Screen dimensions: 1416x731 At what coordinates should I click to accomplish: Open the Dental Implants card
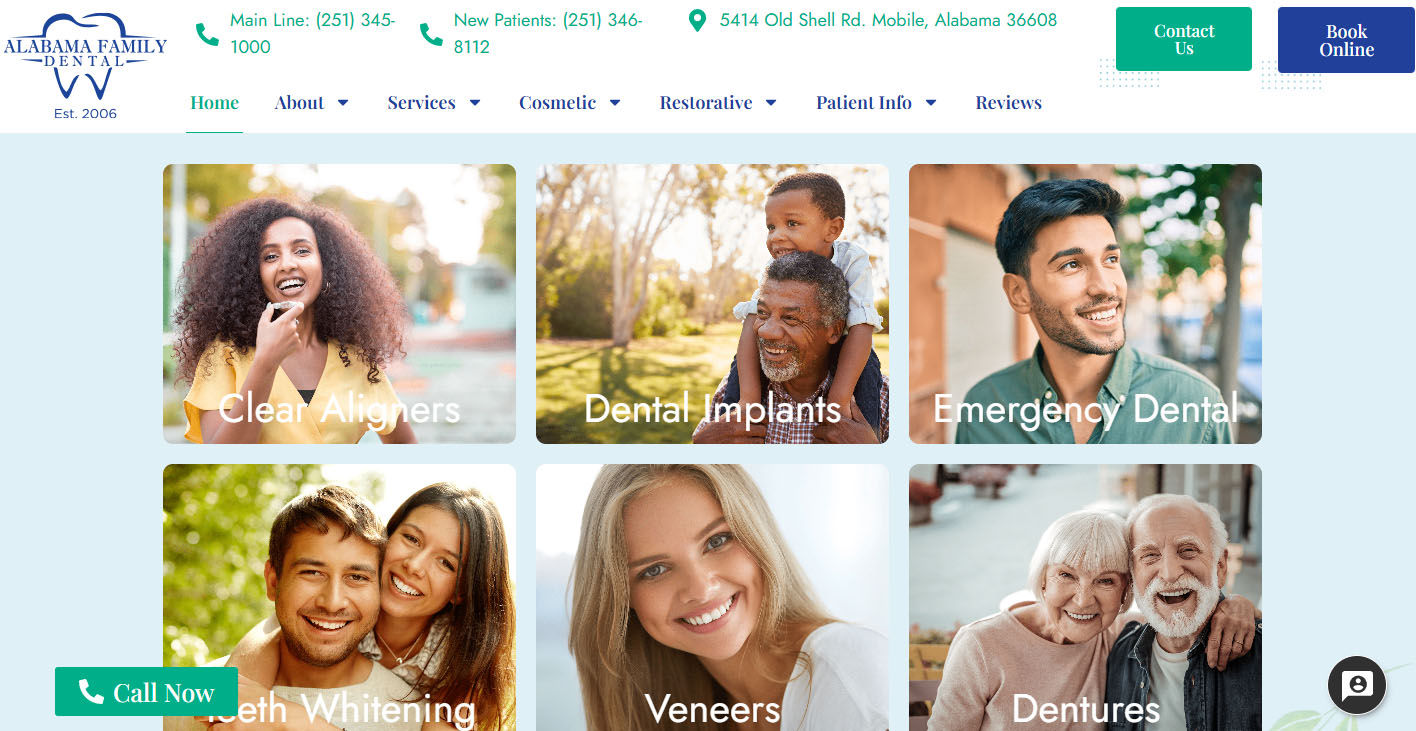(x=712, y=304)
